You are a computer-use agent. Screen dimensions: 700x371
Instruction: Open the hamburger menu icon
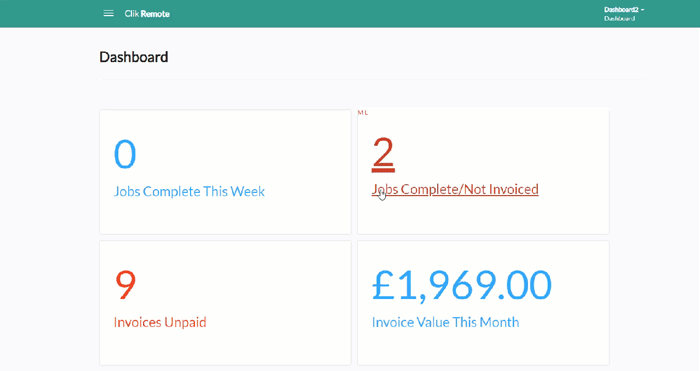point(108,13)
